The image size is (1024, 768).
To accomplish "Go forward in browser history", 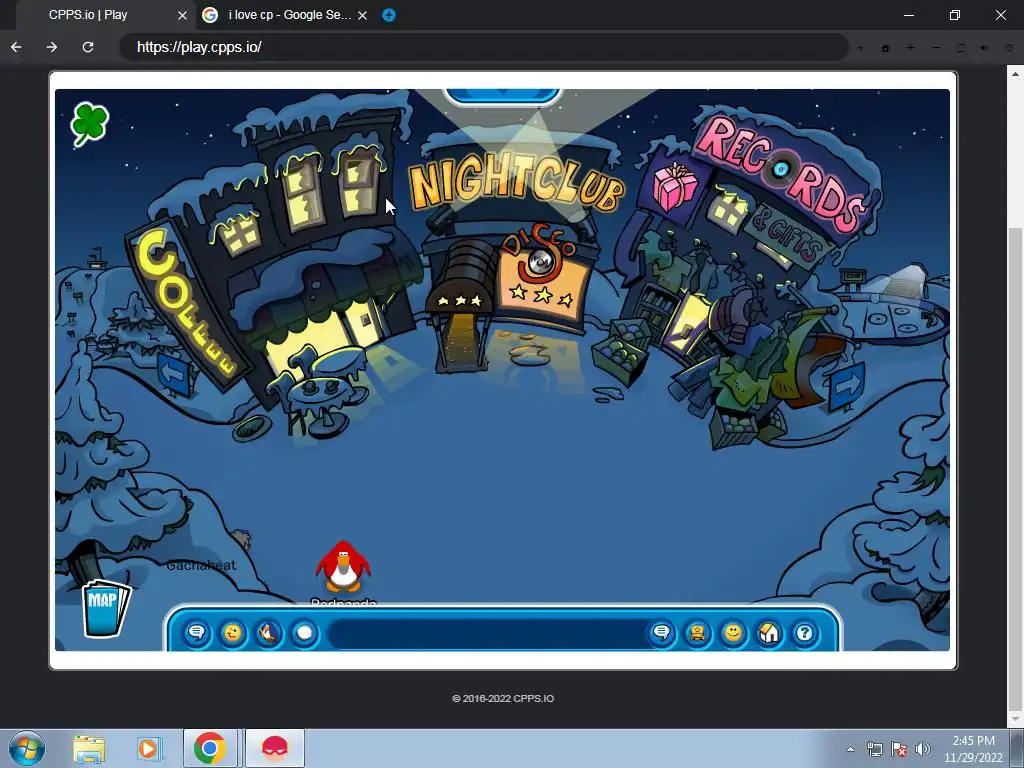I will [52, 47].
